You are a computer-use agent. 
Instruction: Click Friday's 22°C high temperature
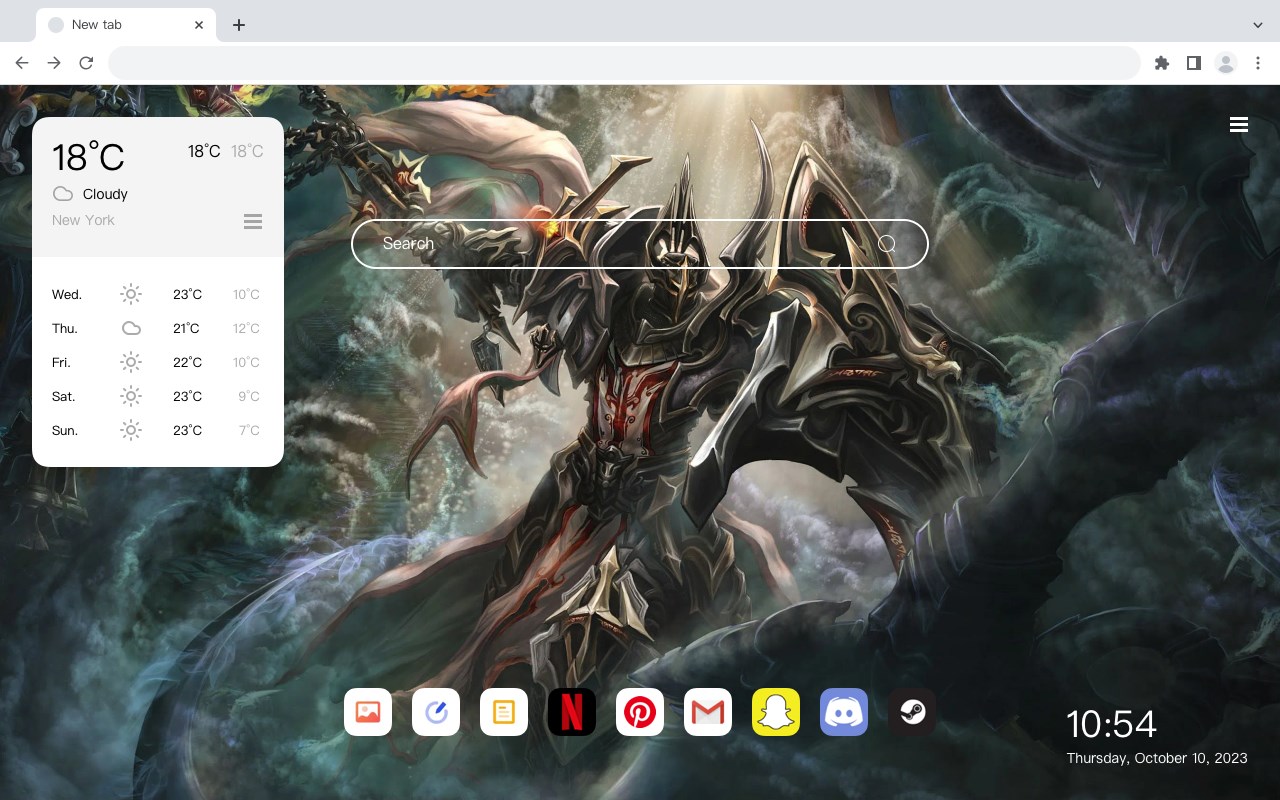coord(187,362)
